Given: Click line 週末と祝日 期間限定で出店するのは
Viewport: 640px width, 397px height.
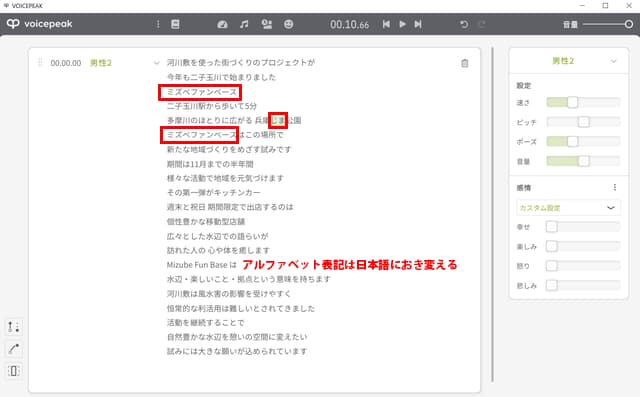Looking at the screenshot, I should point(230,207).
